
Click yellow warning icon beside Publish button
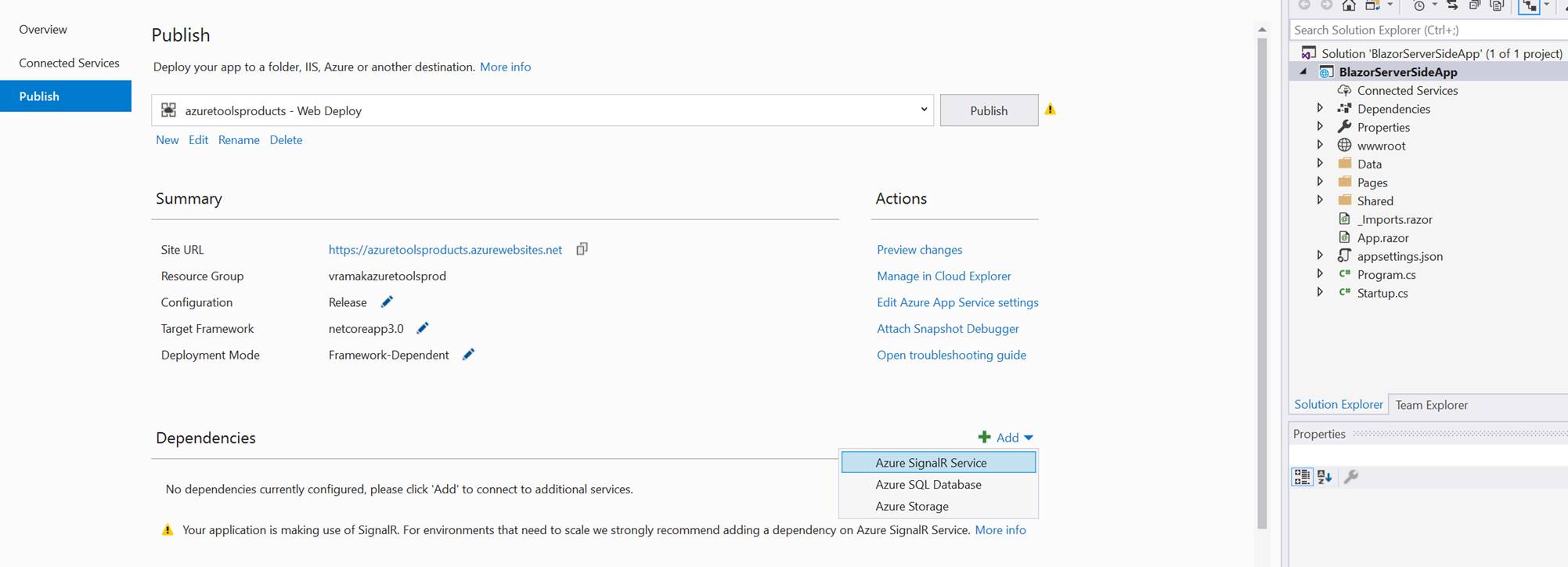[x=1051, y=109]
